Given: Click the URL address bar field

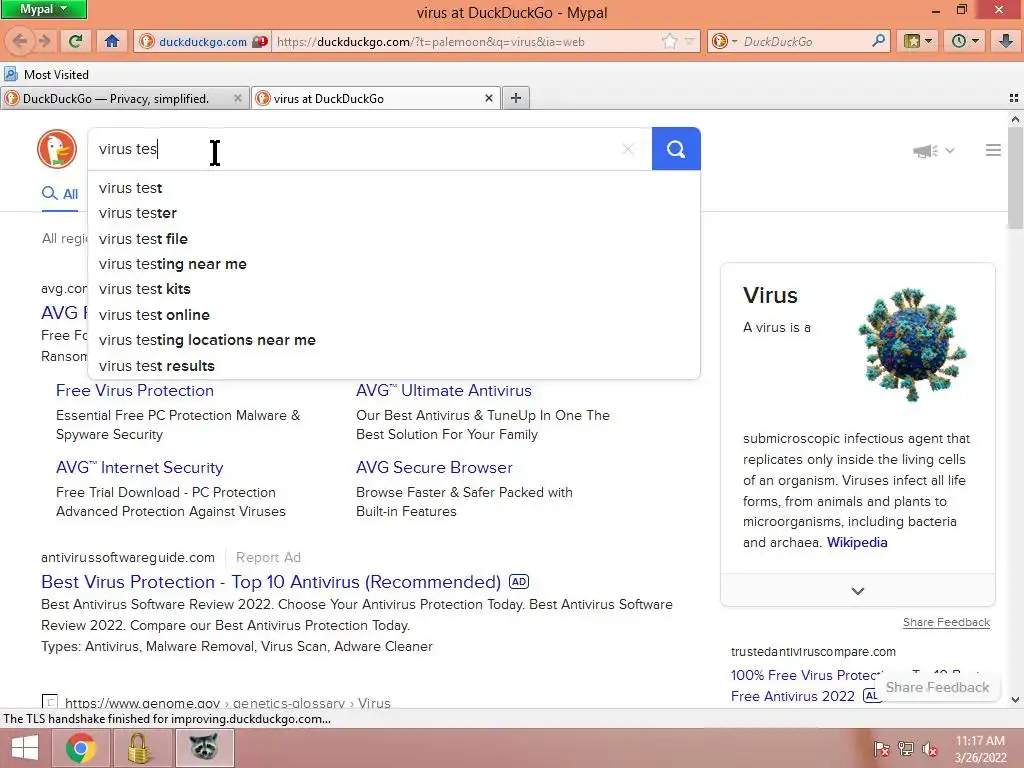Looking at the screenshot, I should [467, 42].
